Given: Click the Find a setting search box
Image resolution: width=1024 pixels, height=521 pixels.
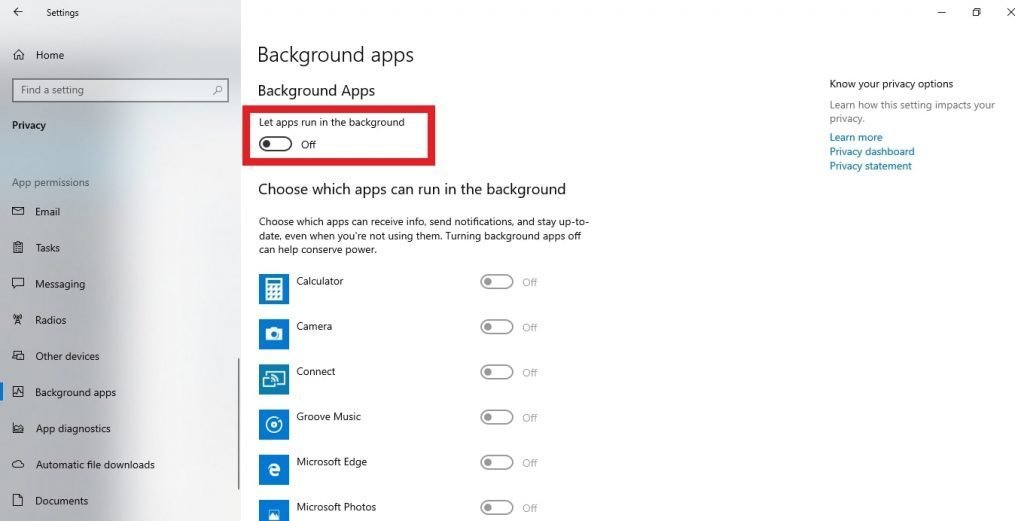Looking at the screenshot, I should 110,90.
